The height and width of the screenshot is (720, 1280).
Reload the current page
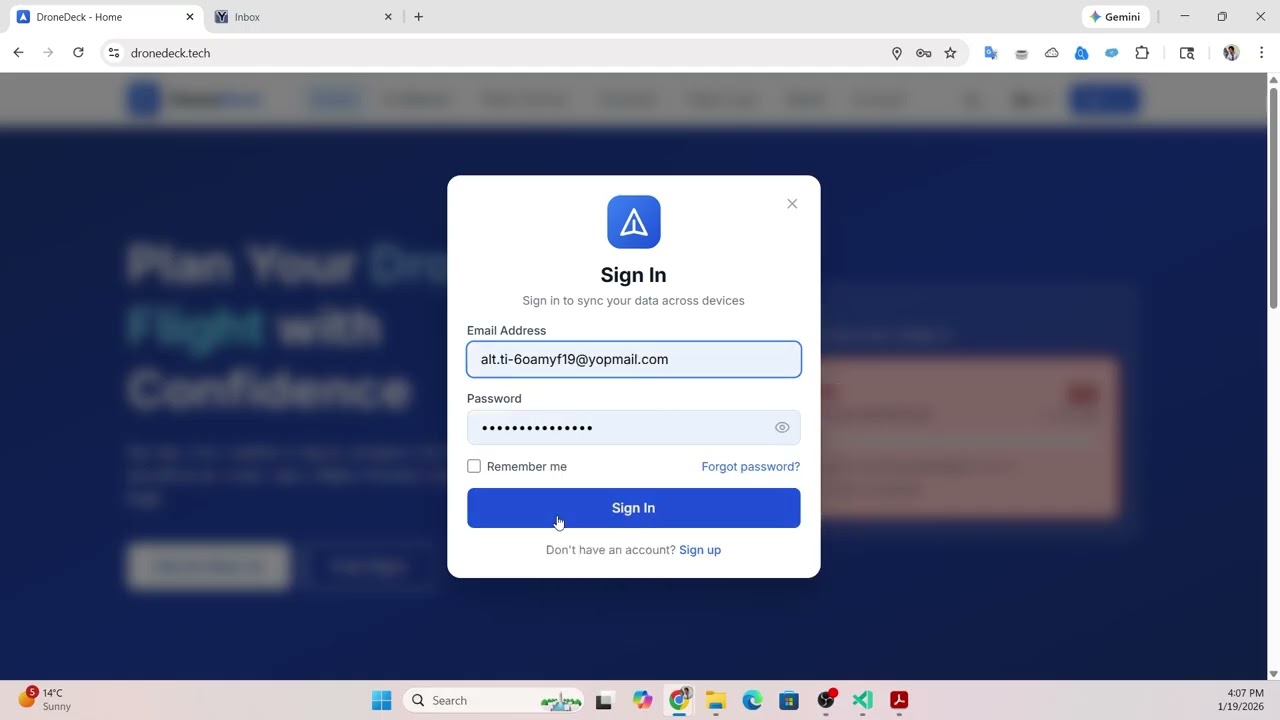pyautogui.click(x=78, y=53)
